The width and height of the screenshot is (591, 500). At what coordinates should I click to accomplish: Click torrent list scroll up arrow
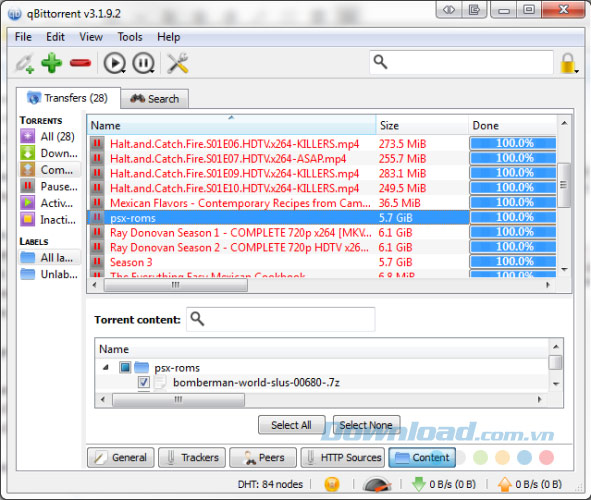coord(564,123)
